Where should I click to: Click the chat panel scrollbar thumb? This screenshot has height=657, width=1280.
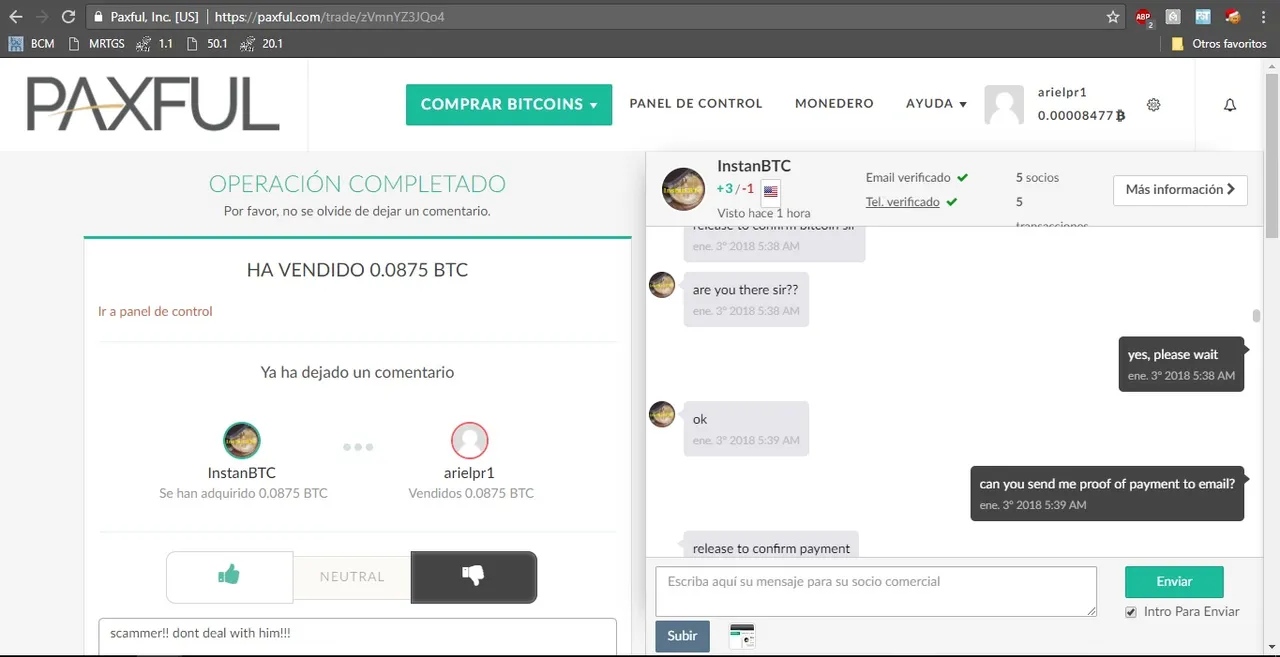(x=1257, y=316)
